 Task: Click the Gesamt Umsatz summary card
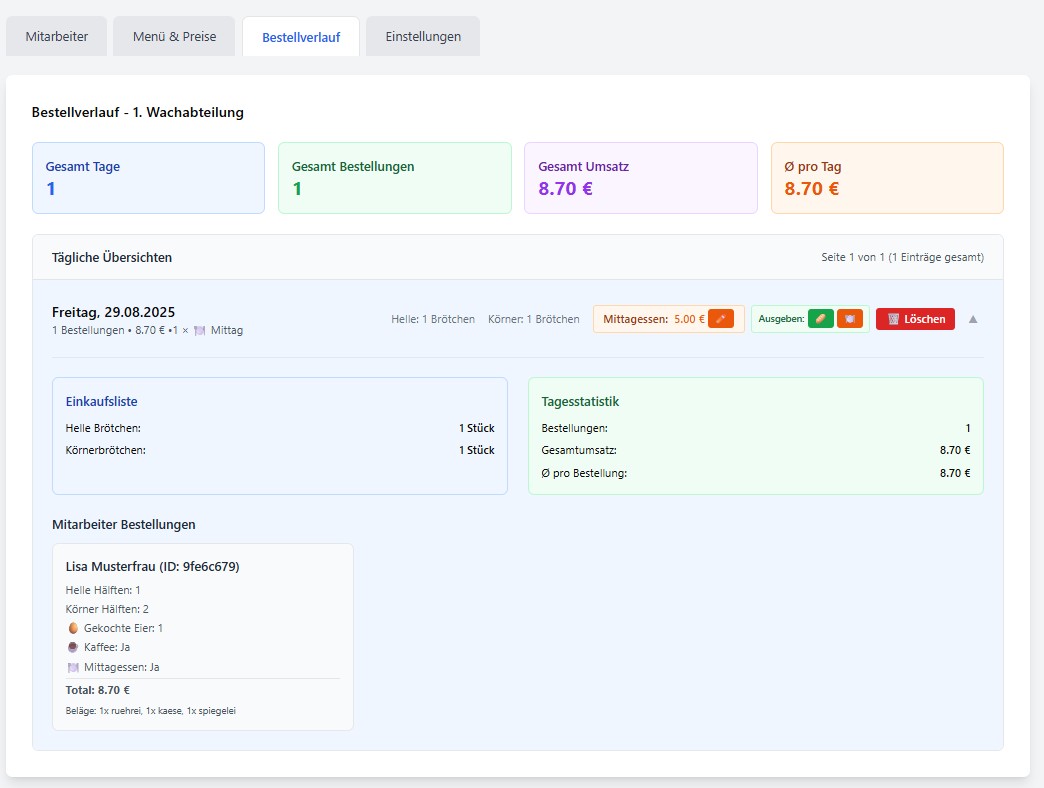click(x=640, y=178)
